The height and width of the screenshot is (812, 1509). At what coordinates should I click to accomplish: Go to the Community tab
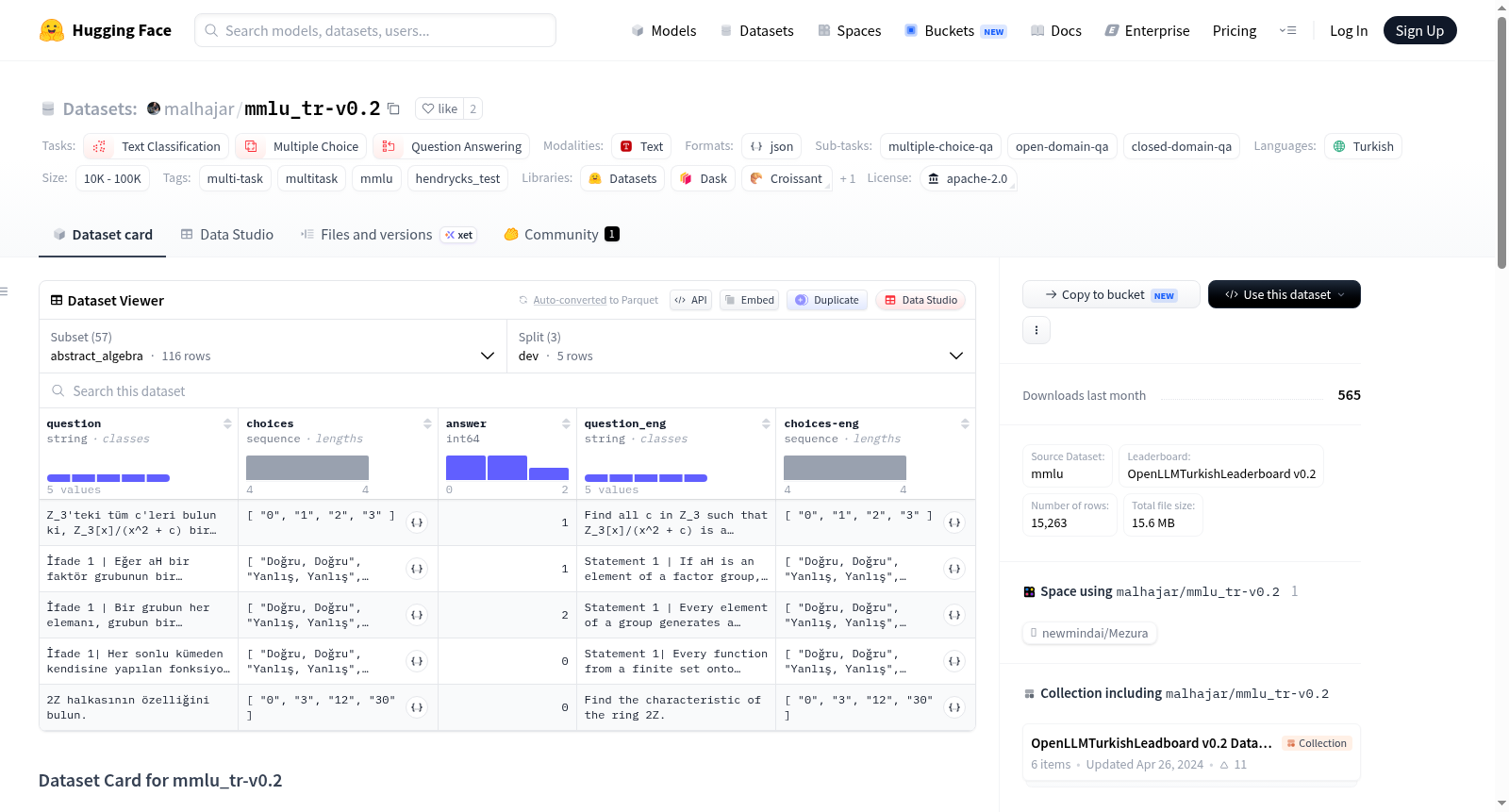(561, 234)
